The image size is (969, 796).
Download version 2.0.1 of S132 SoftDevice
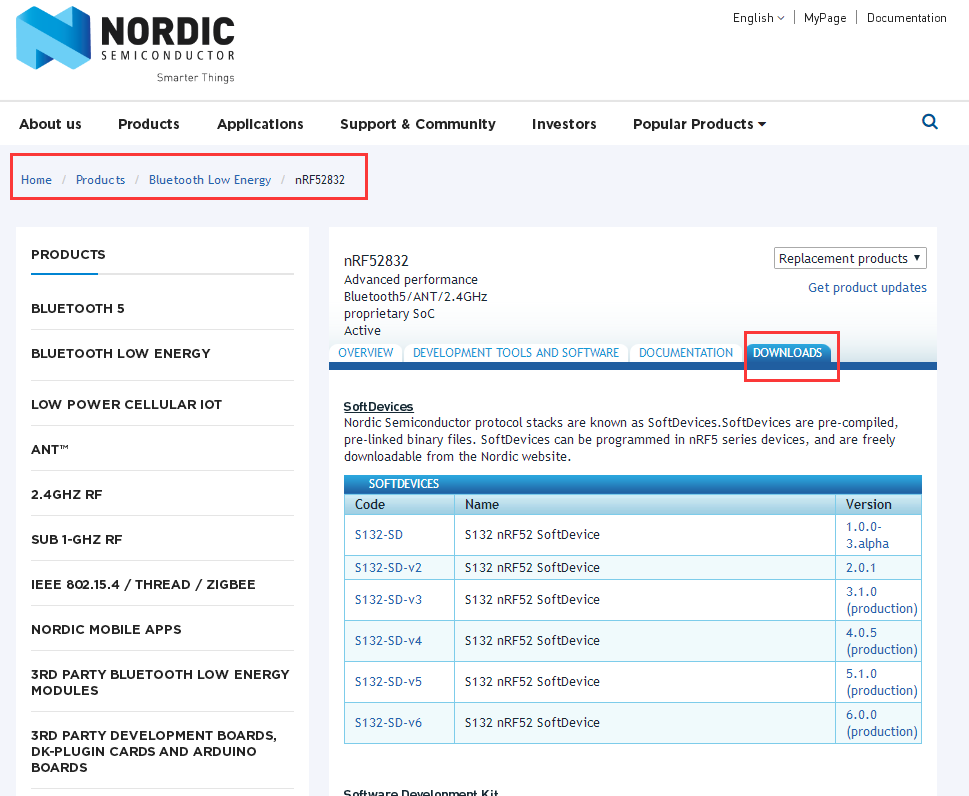point(860,567)
